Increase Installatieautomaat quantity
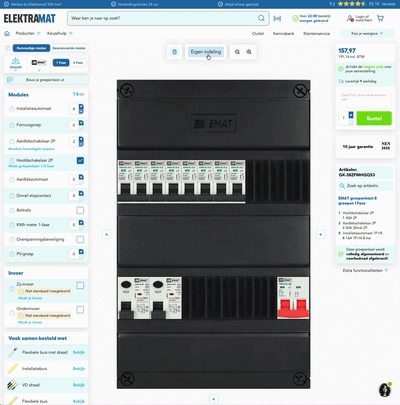The width and height of the screenshot is (400, 405). 81,106
